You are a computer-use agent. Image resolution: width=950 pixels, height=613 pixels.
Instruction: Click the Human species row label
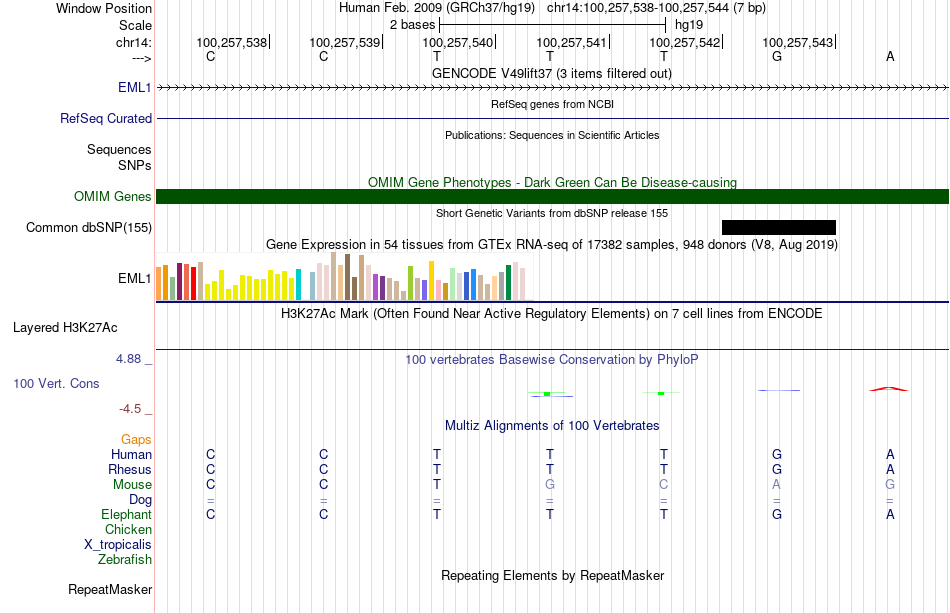131,454
